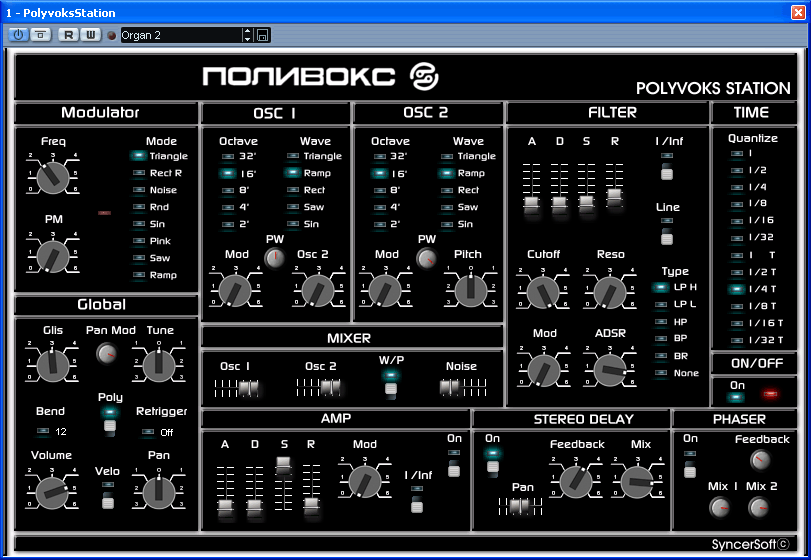
Task: Click the Pan Mod small knob
Action: pos(107,353)
